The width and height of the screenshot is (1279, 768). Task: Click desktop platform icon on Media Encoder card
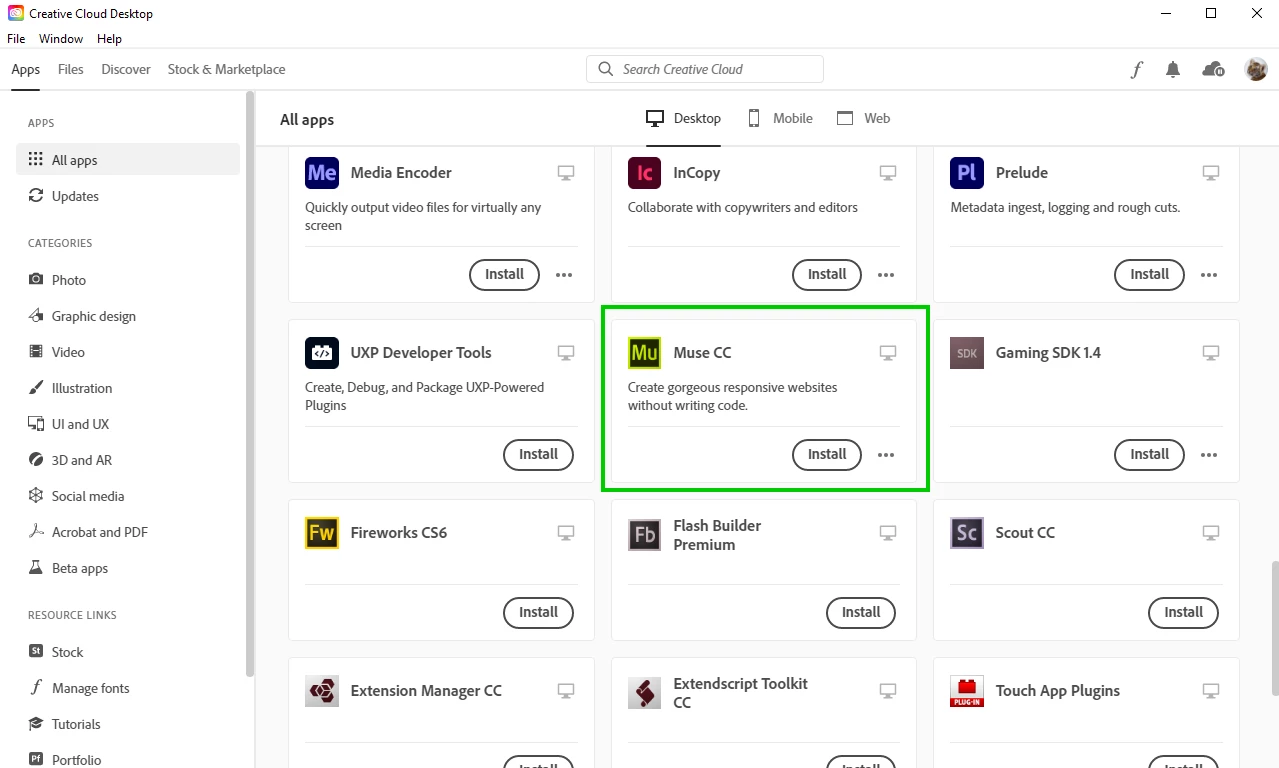566,173
